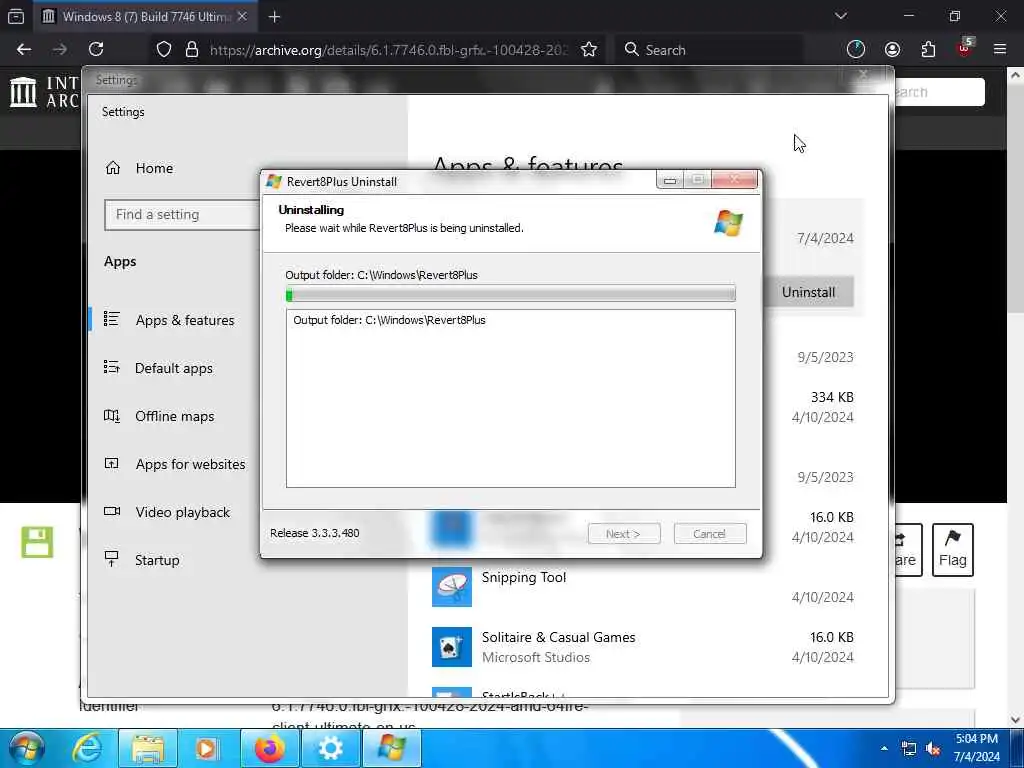This screenshot has height=768, width=1024.
Task: Click the shield tracking protection icon
Action: [x=164, y=50]
